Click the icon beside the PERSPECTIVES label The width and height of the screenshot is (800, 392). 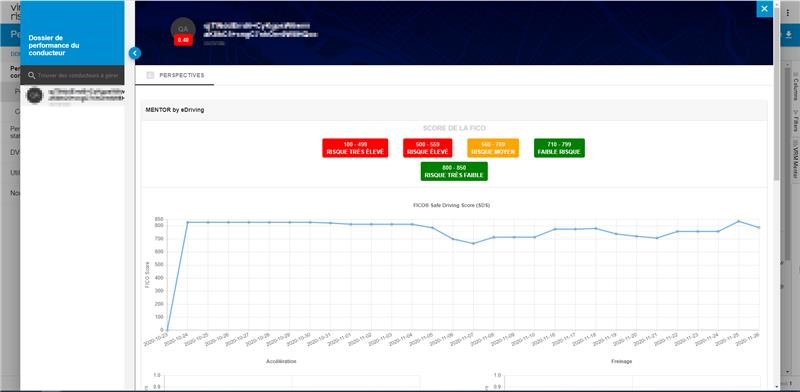(x=150, y=76)
